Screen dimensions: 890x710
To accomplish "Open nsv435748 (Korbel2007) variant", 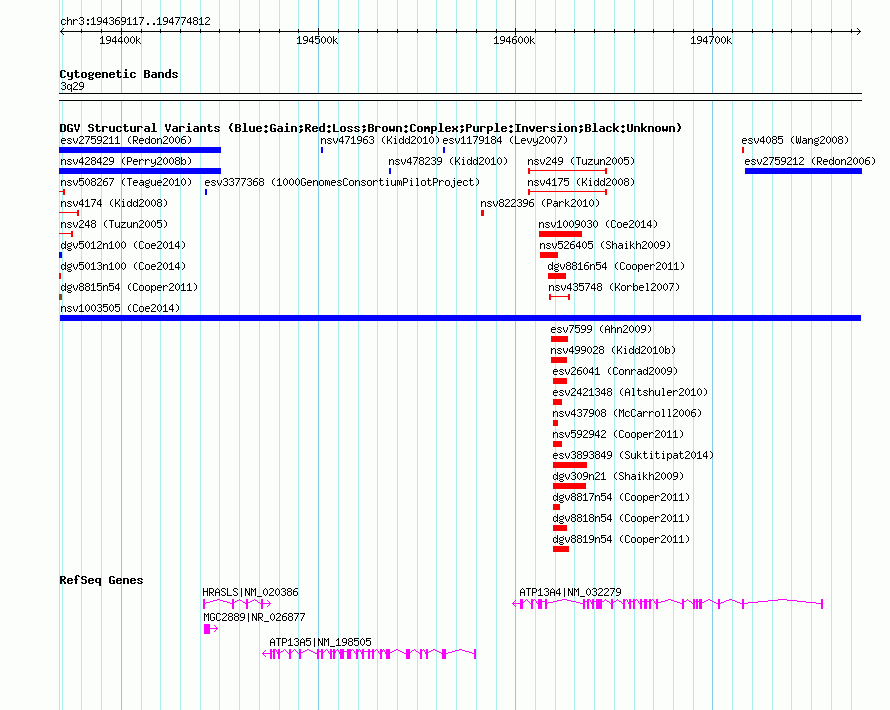I will click(614, 287).
